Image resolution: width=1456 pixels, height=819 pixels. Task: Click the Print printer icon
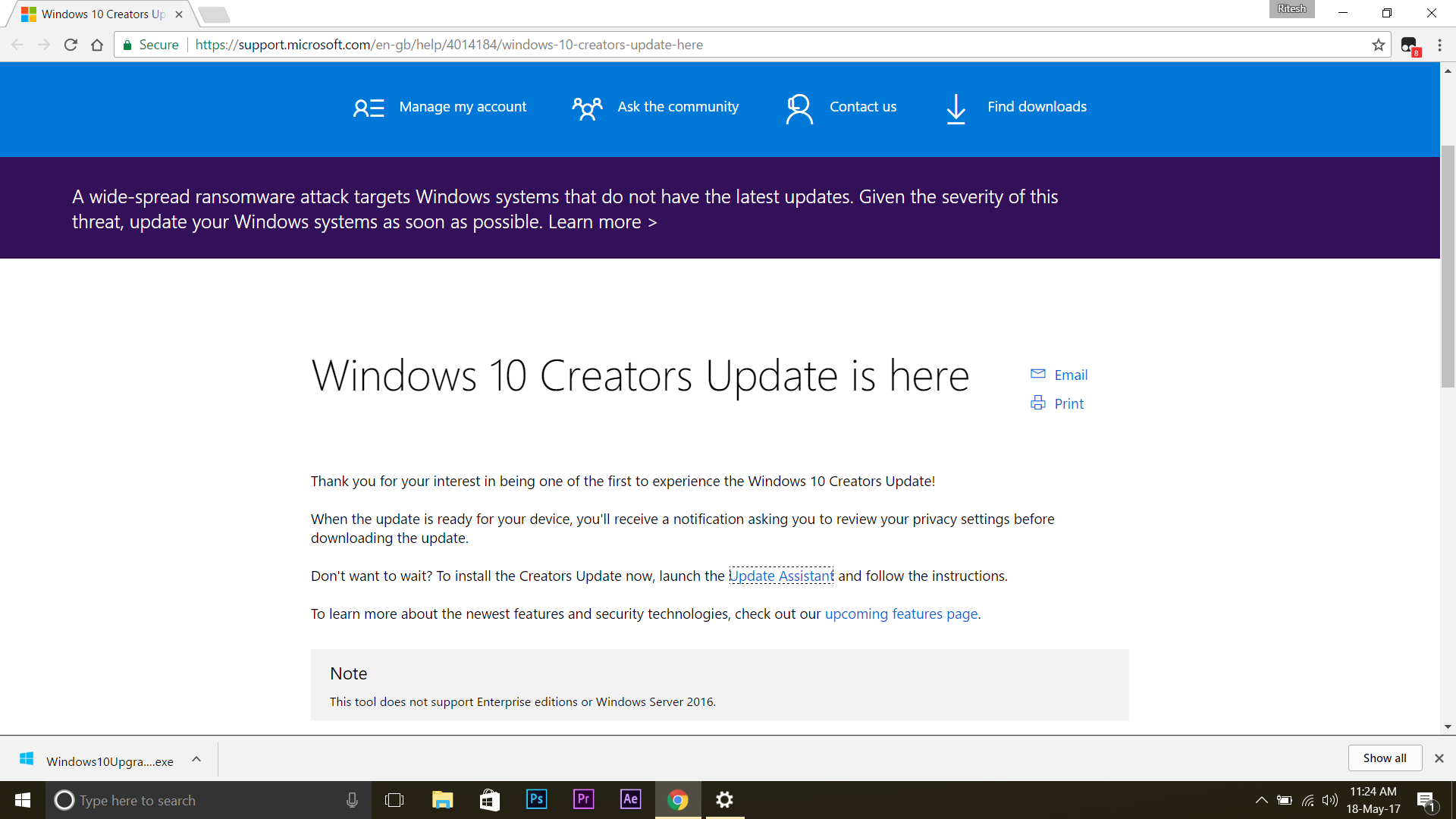tap(1038, 403)
